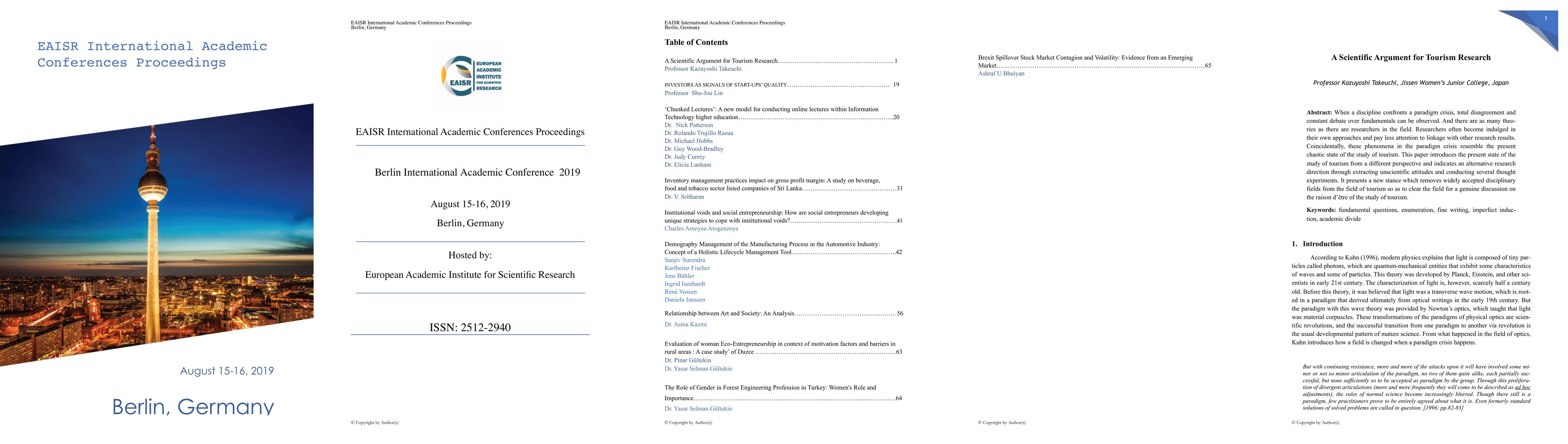Open author link Sanjiv Surendra
Screen dimensions: 1568x444
click(685, 260)
